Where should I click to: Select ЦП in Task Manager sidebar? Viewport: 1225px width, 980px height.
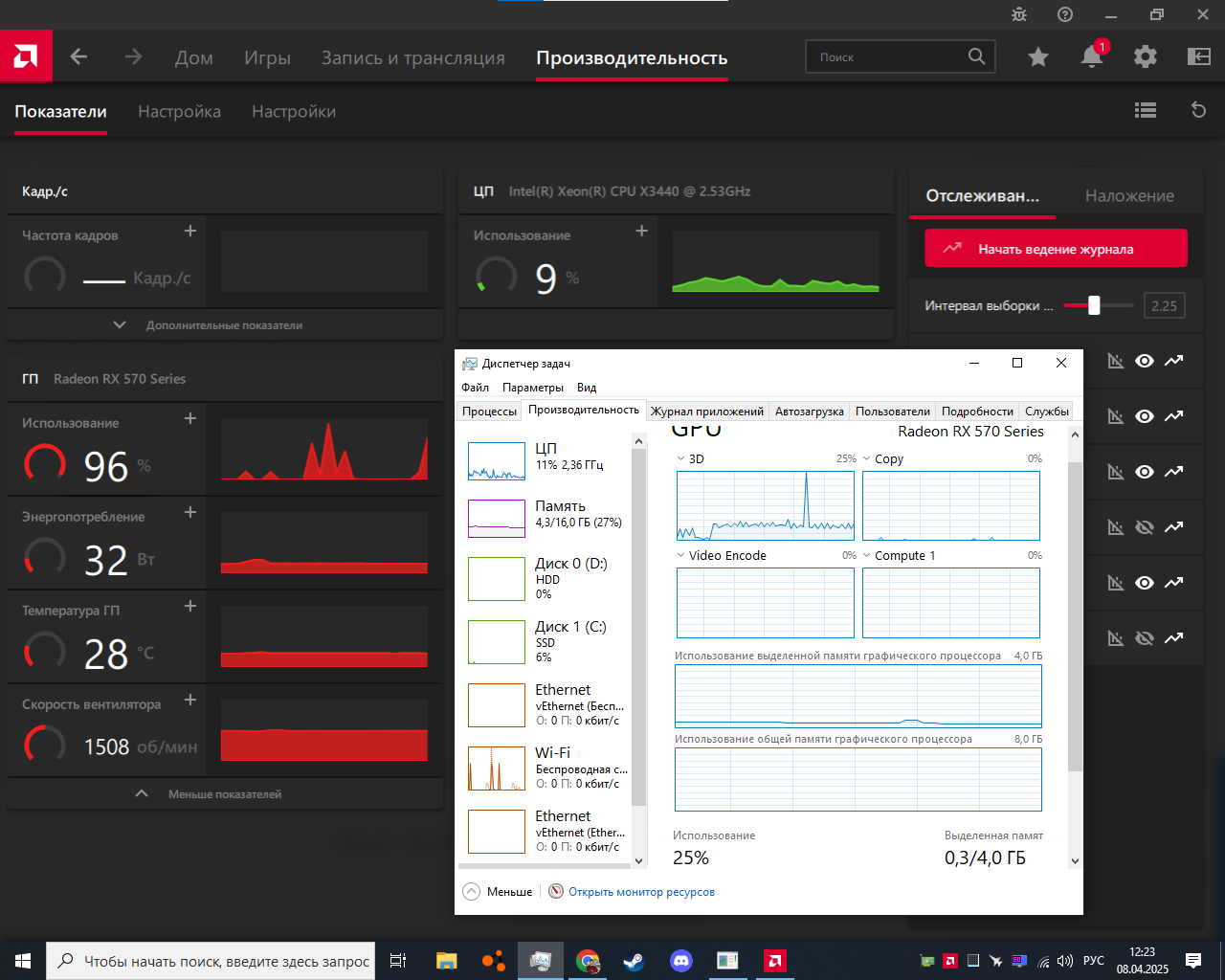pyautogui.click(x=546, y=460)
